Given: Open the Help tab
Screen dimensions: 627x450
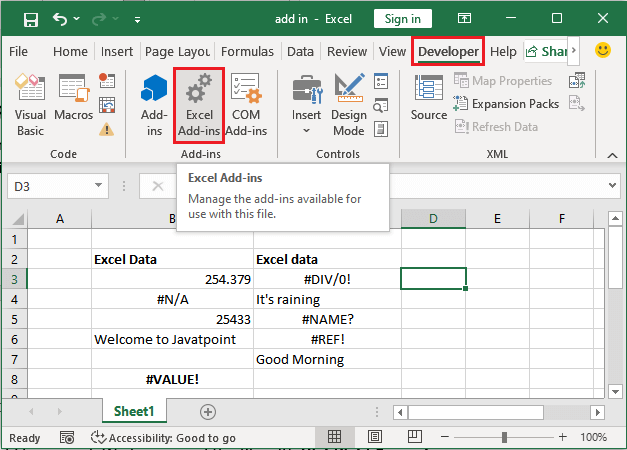Looking at the screenshot, I should coord(503,52).
